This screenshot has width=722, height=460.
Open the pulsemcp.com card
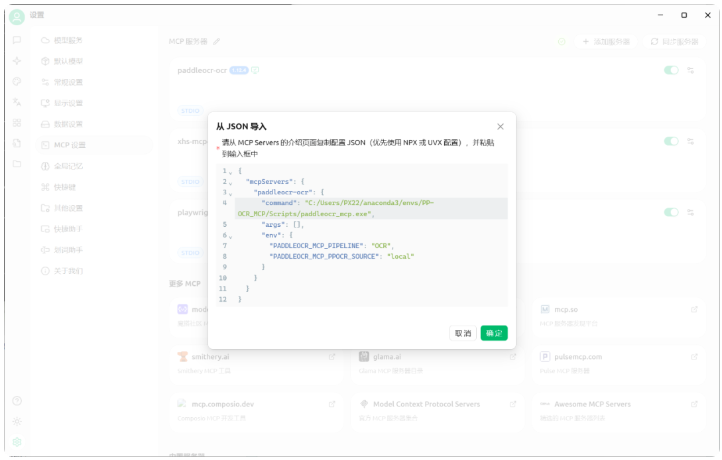618,363
